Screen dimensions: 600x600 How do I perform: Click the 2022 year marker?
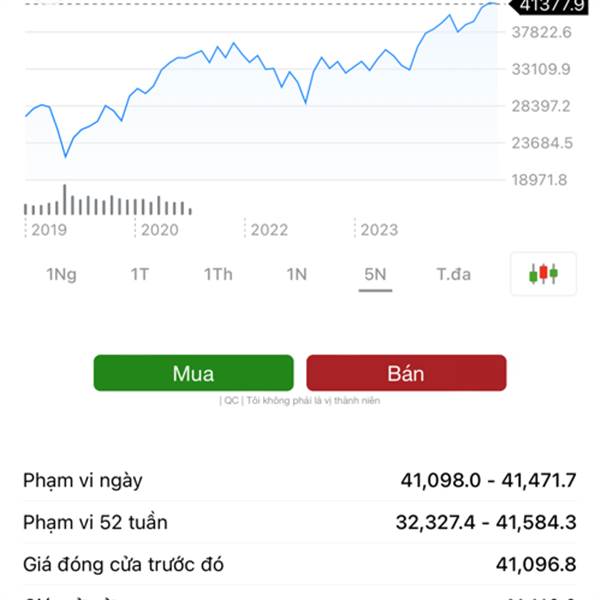[x=269, y=230]
